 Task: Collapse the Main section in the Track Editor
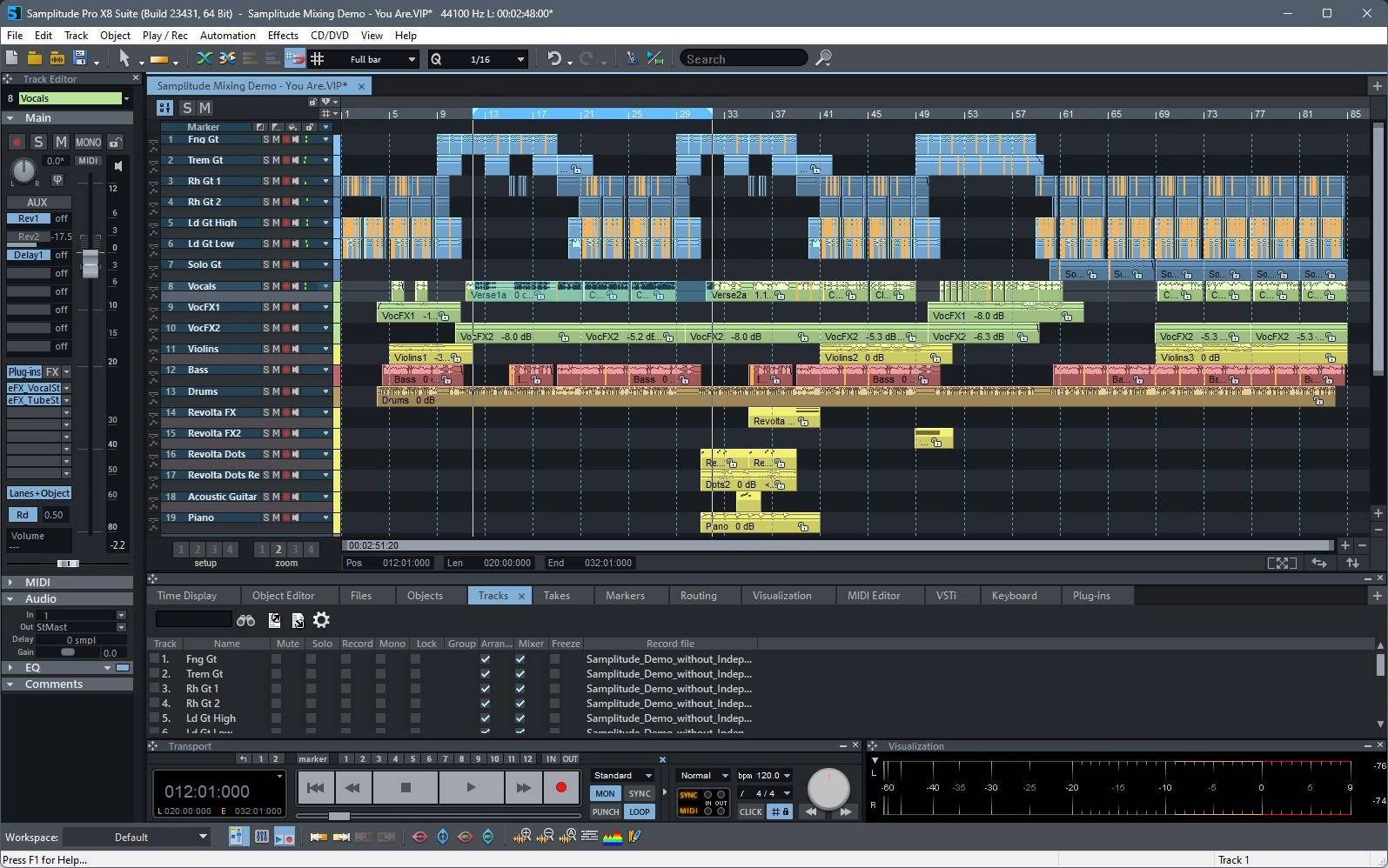[x=10, y=118]
